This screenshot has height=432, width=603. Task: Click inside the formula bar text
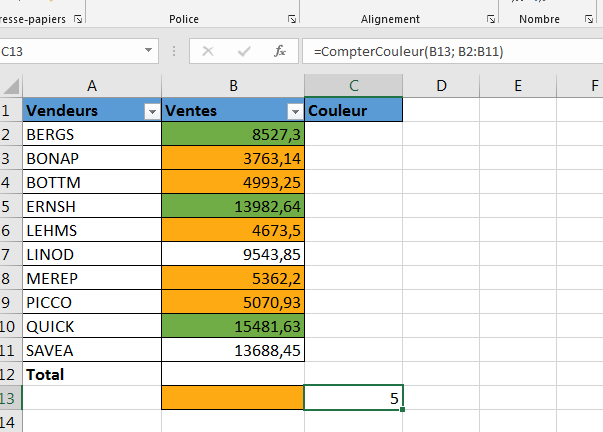450,51
